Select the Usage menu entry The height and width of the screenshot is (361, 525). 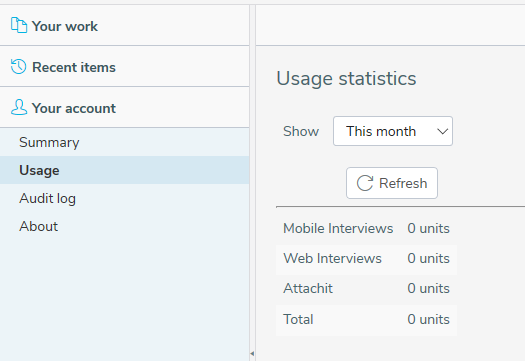pos(125,170)
